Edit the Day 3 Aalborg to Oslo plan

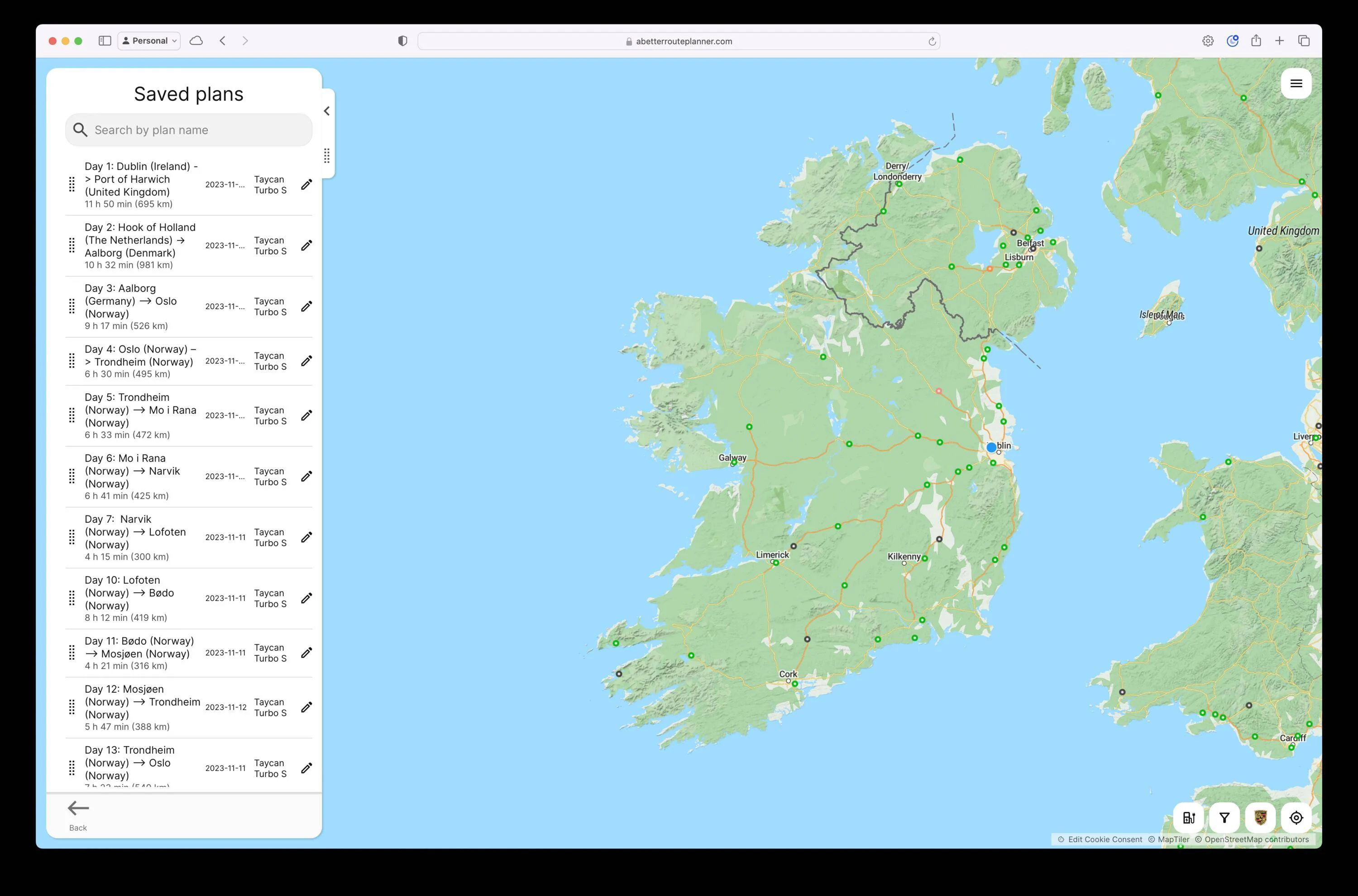pos(306,306)
